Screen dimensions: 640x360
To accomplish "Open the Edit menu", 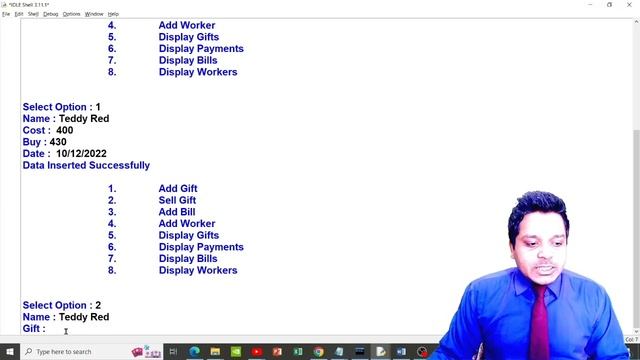I will tap(19, 14).
